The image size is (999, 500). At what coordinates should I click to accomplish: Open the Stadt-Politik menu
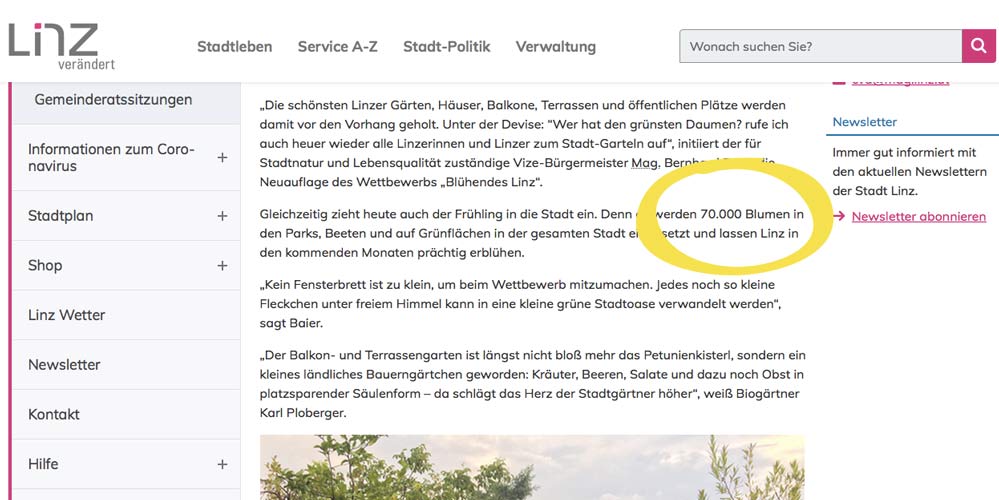click(x=447, y=46)
